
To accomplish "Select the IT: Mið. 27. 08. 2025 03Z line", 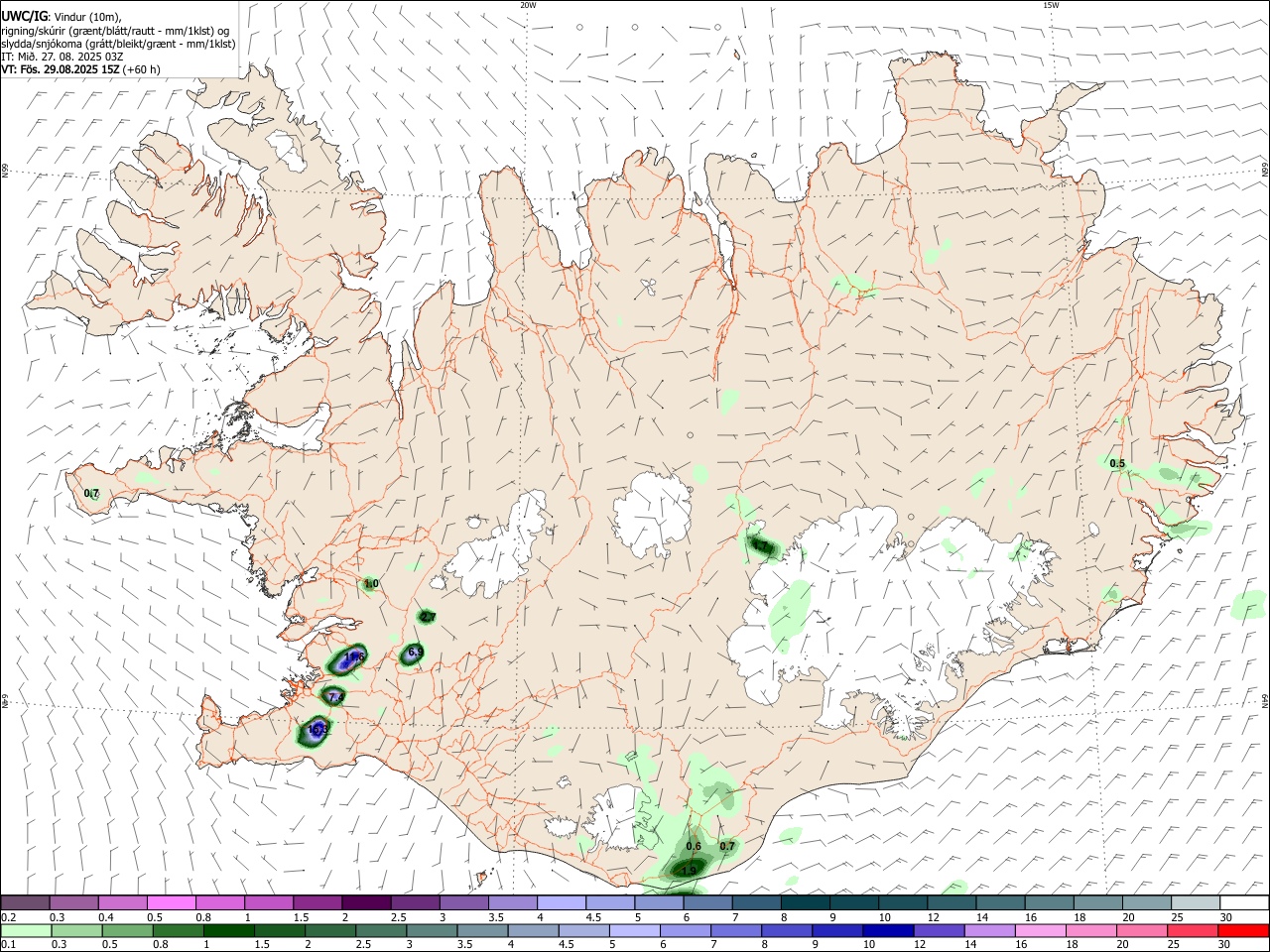I will pos(63,57).
